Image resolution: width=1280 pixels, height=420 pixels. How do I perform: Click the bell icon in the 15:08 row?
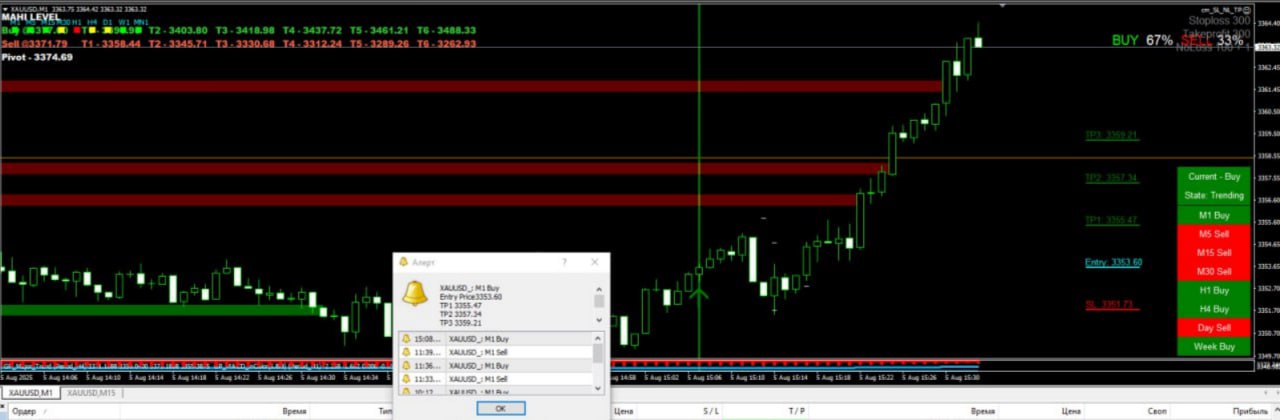pyautogui.click(x=405, y=339)
